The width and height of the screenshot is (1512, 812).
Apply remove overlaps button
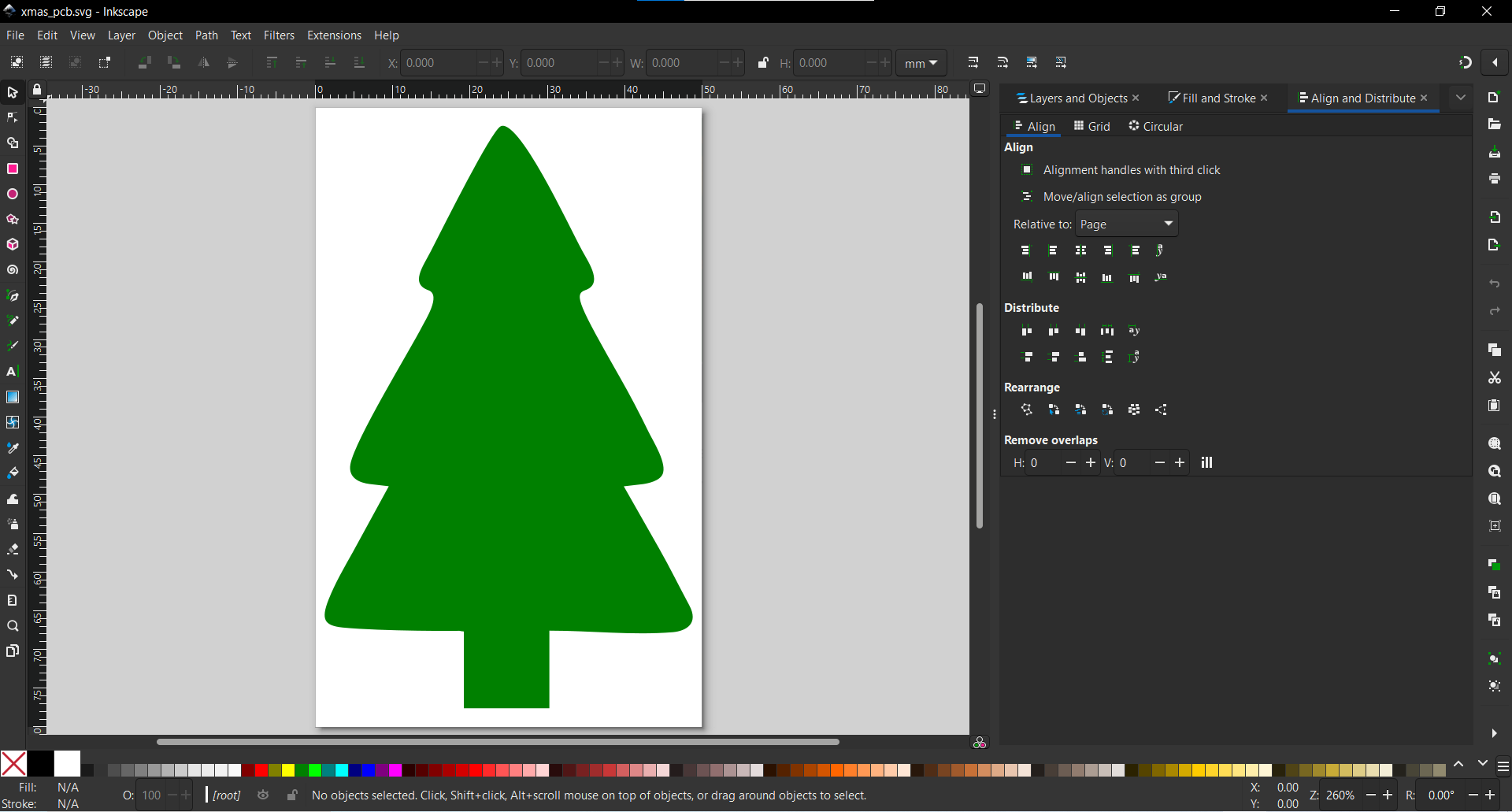point(1206,462)
